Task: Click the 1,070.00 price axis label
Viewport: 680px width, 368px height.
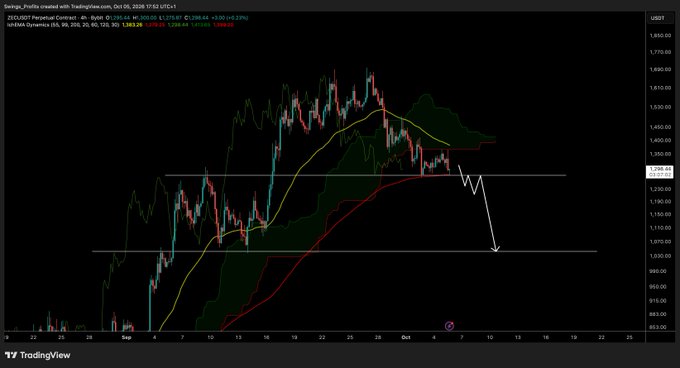Action: click(660, 241)
